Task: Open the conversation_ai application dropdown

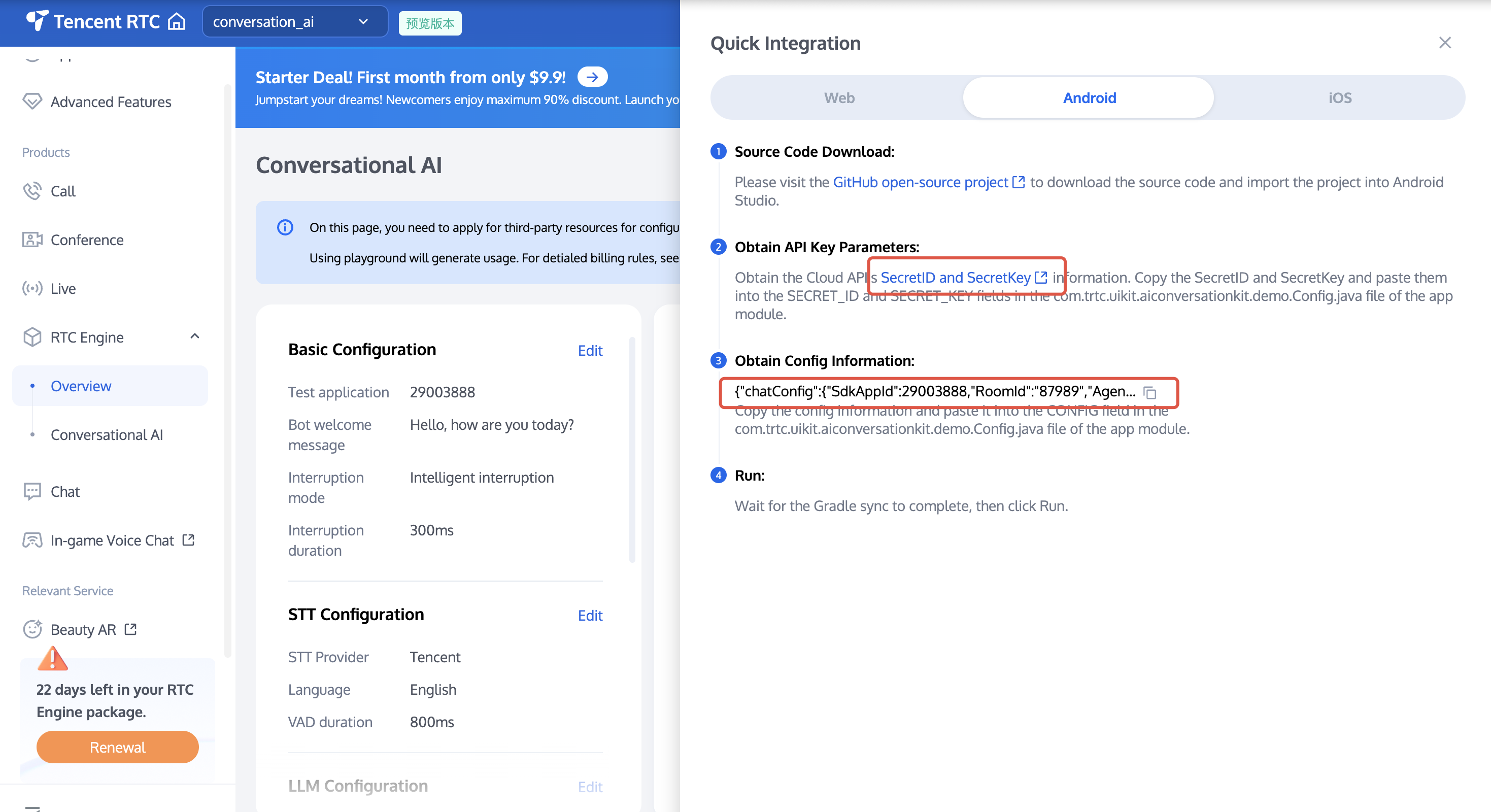Action: click(295, 22)
